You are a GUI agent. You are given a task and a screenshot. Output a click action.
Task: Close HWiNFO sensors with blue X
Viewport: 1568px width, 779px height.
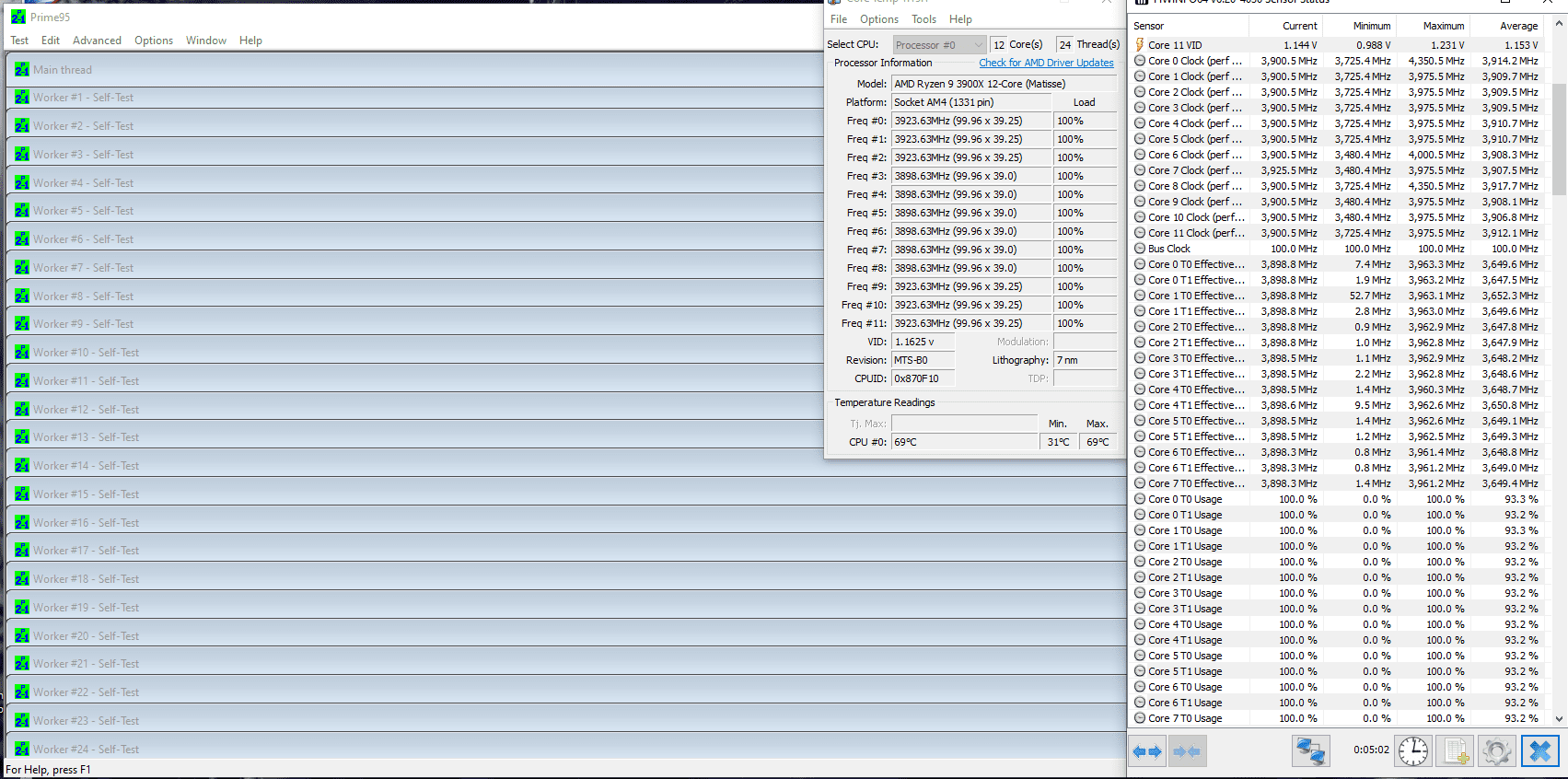click(1539, 751)
